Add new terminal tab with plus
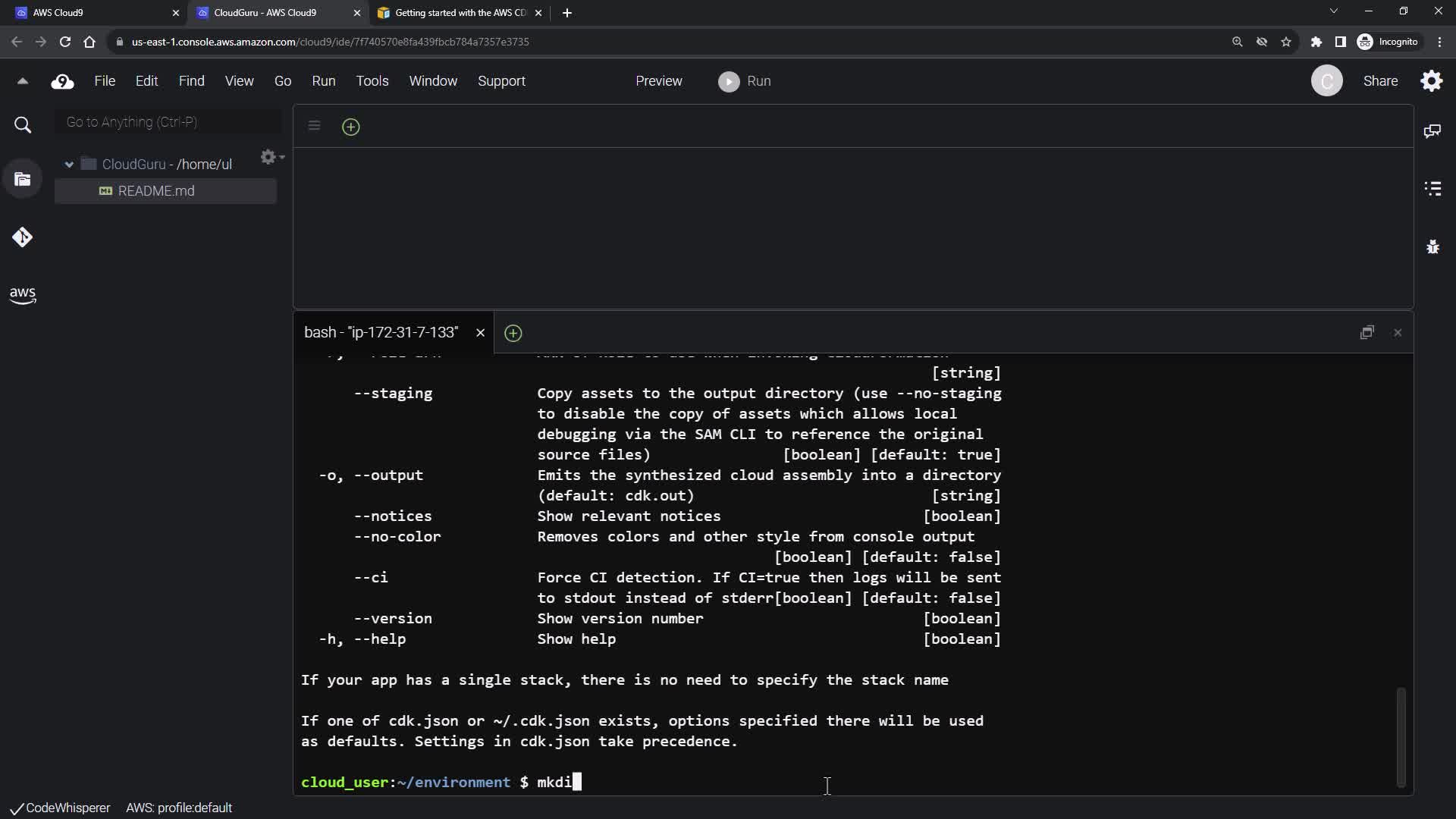The width and height of the screenshot is (1456, 819). click(x=513, y=333)
